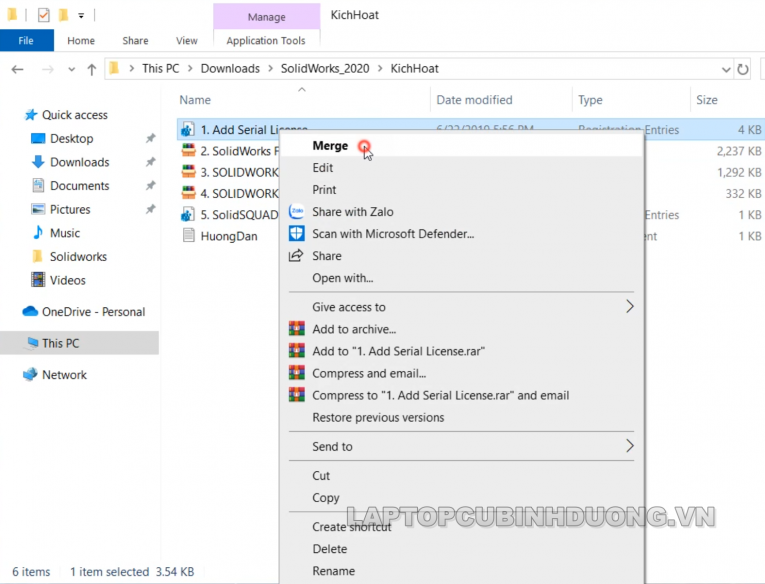Expand the Send to submenu arrow

tap(630, 446)
